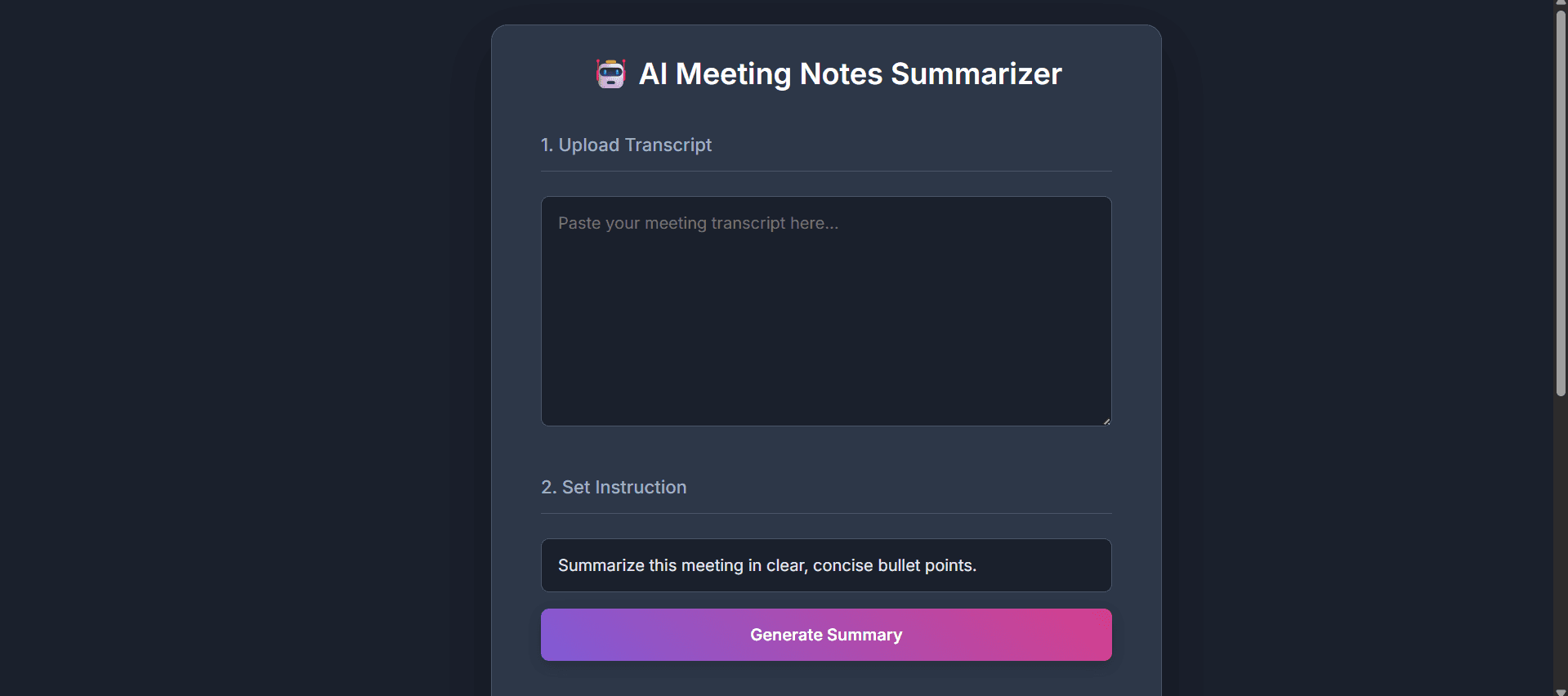This screenshot has height=696, width=1568.
Task: Click the 'Generate Summary' button
Action: coord(826,635)
